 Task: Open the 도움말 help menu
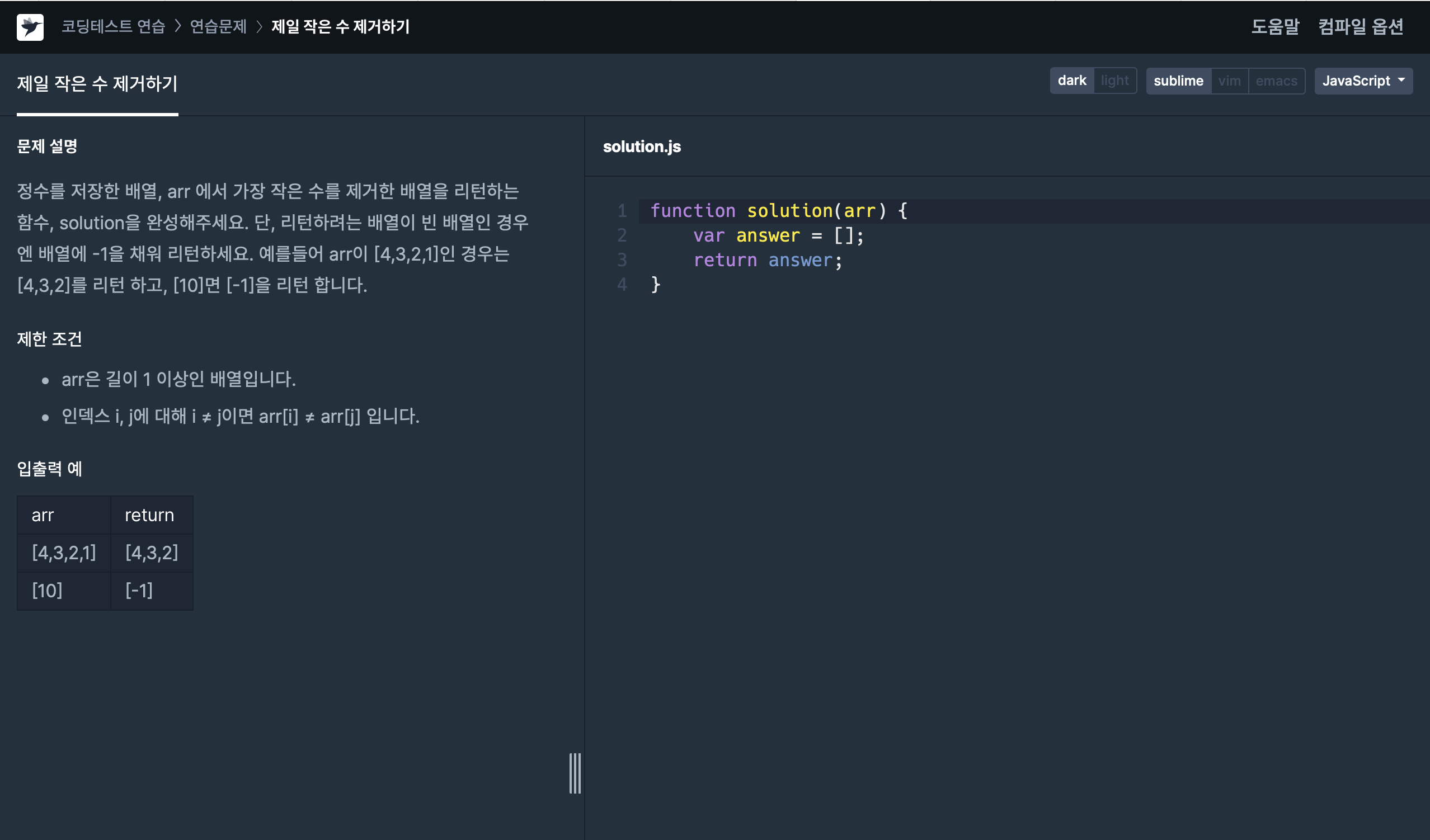pos(1274,27)
